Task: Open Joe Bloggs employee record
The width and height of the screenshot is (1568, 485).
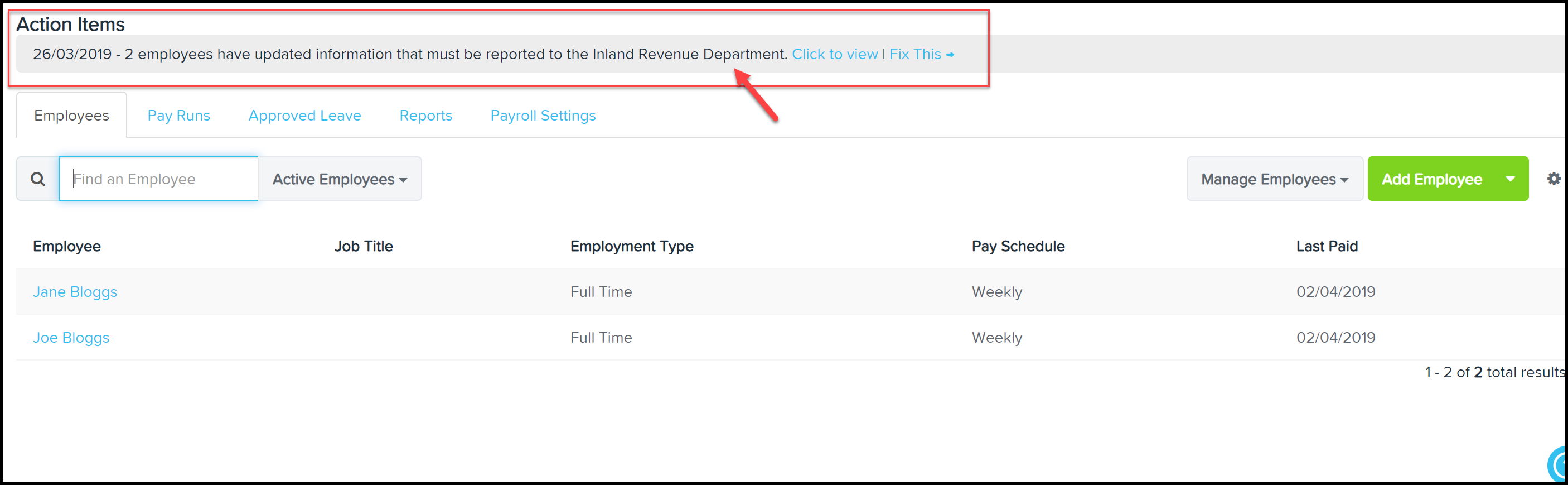Action: point(71,338)
